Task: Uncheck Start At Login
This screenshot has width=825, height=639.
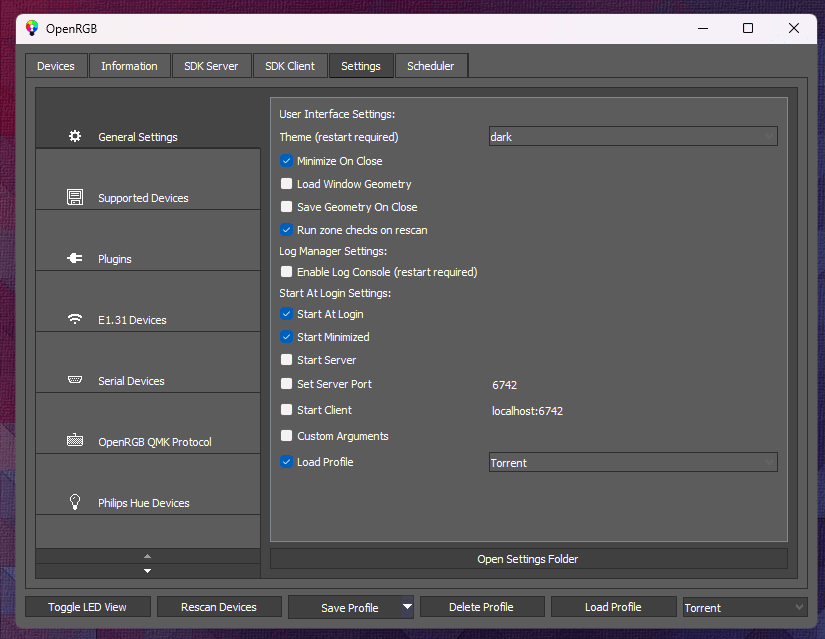Action: coord(286,314)
